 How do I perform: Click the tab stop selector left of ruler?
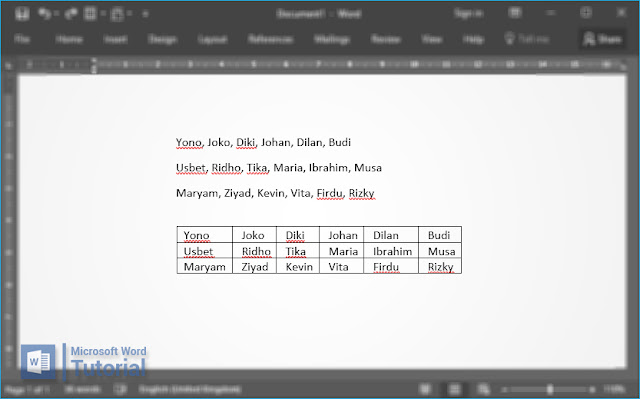[9, 66]
